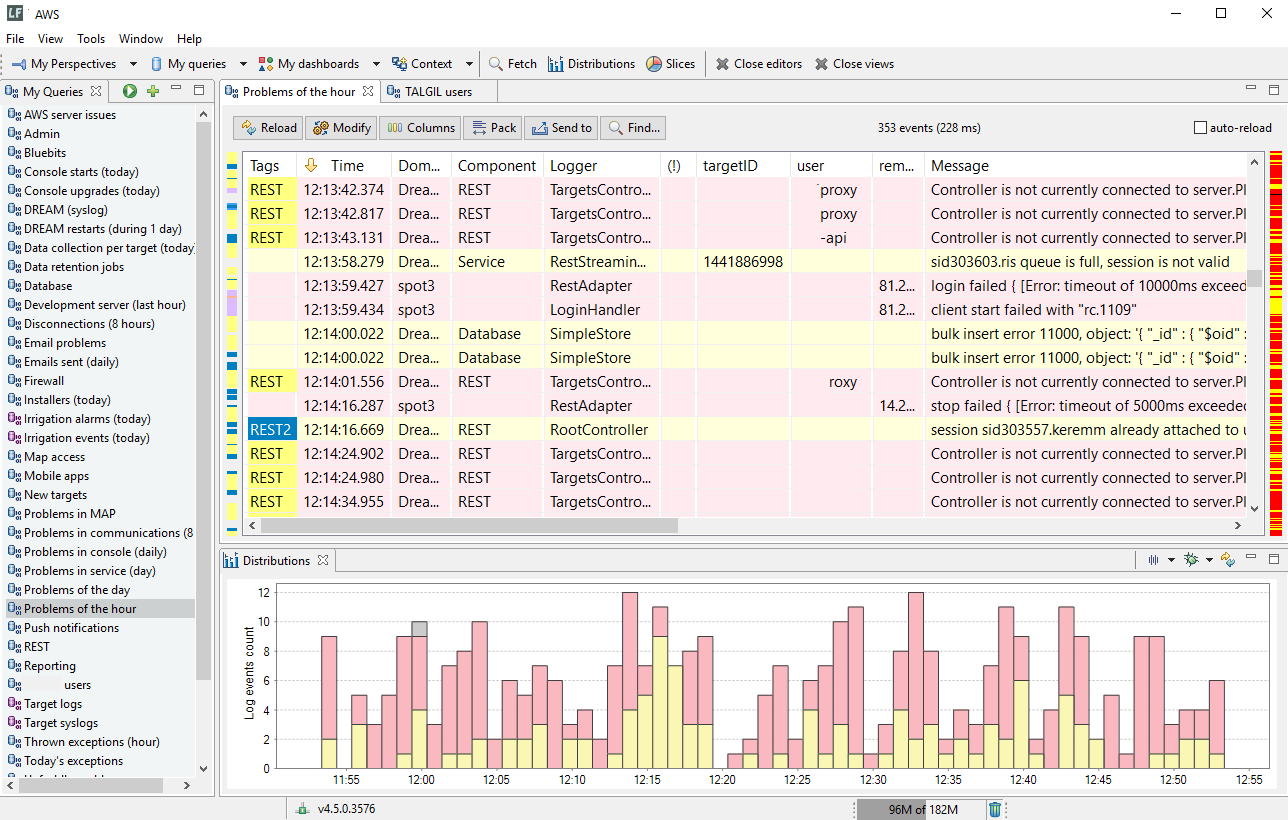The height and width of the screenshot is (820, 1288).
Task: Close all editors from toolbar
Action: pos(758,64)
